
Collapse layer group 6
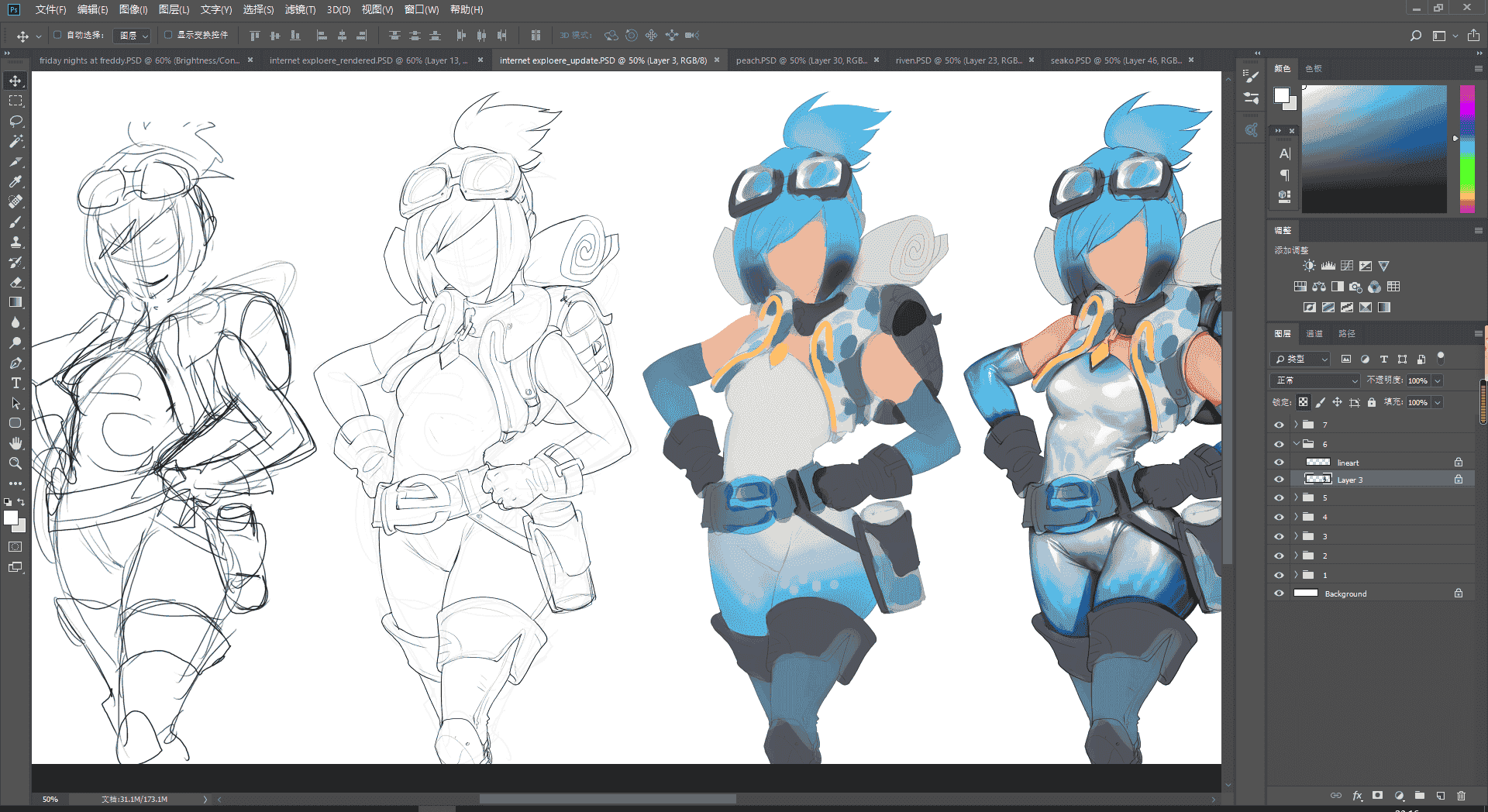(1296, 444)
